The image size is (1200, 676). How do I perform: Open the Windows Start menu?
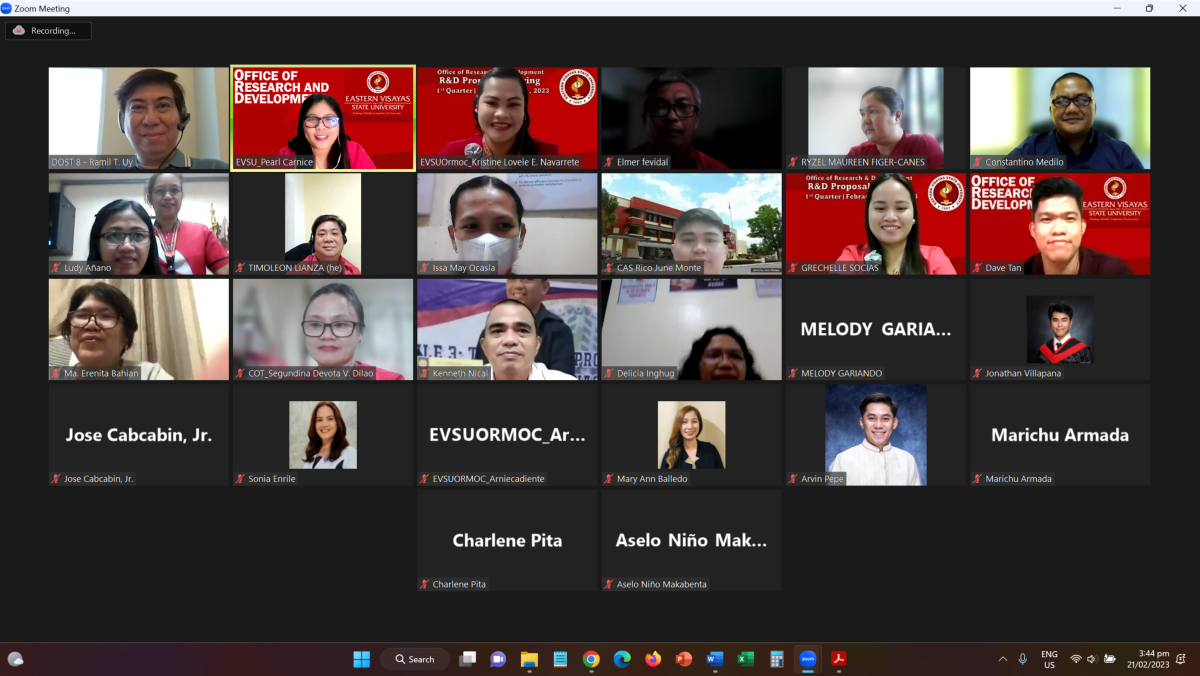coord(361,659)
